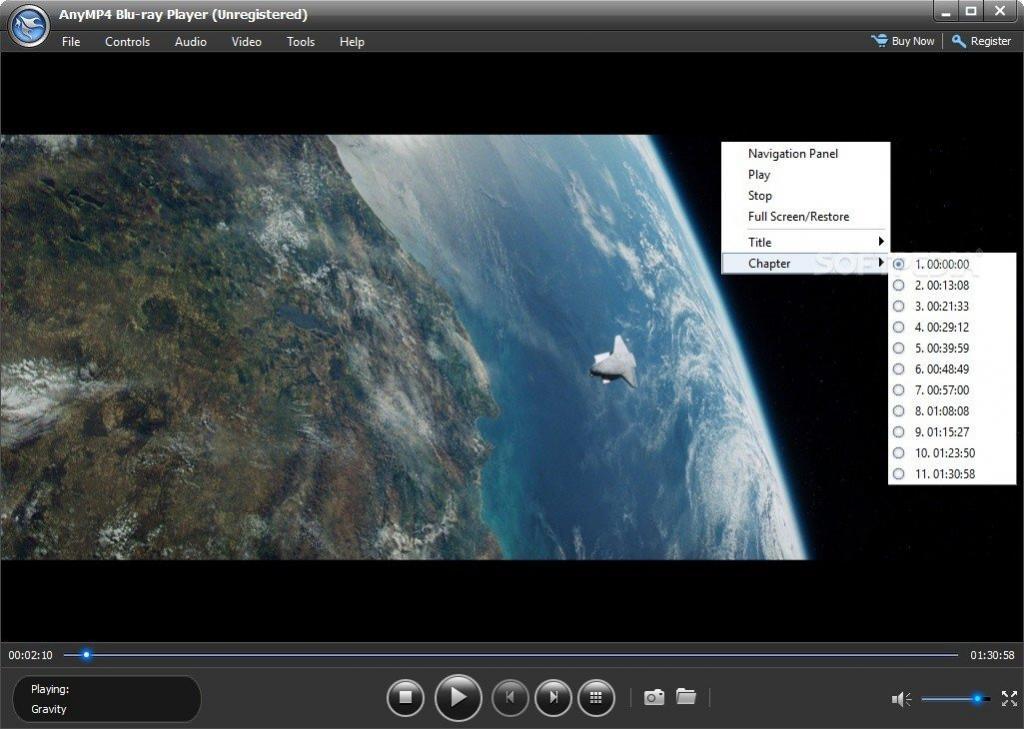
Task: Open the Tools menu
Action: tap(300, 42)
